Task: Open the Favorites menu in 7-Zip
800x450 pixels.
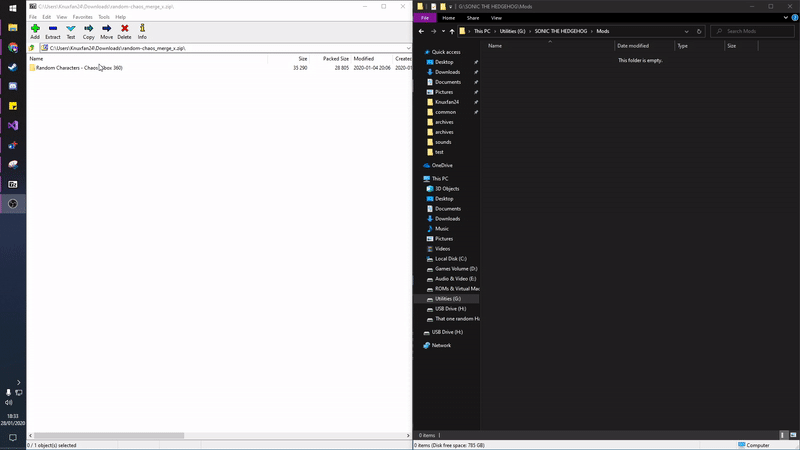Action: 82,17
